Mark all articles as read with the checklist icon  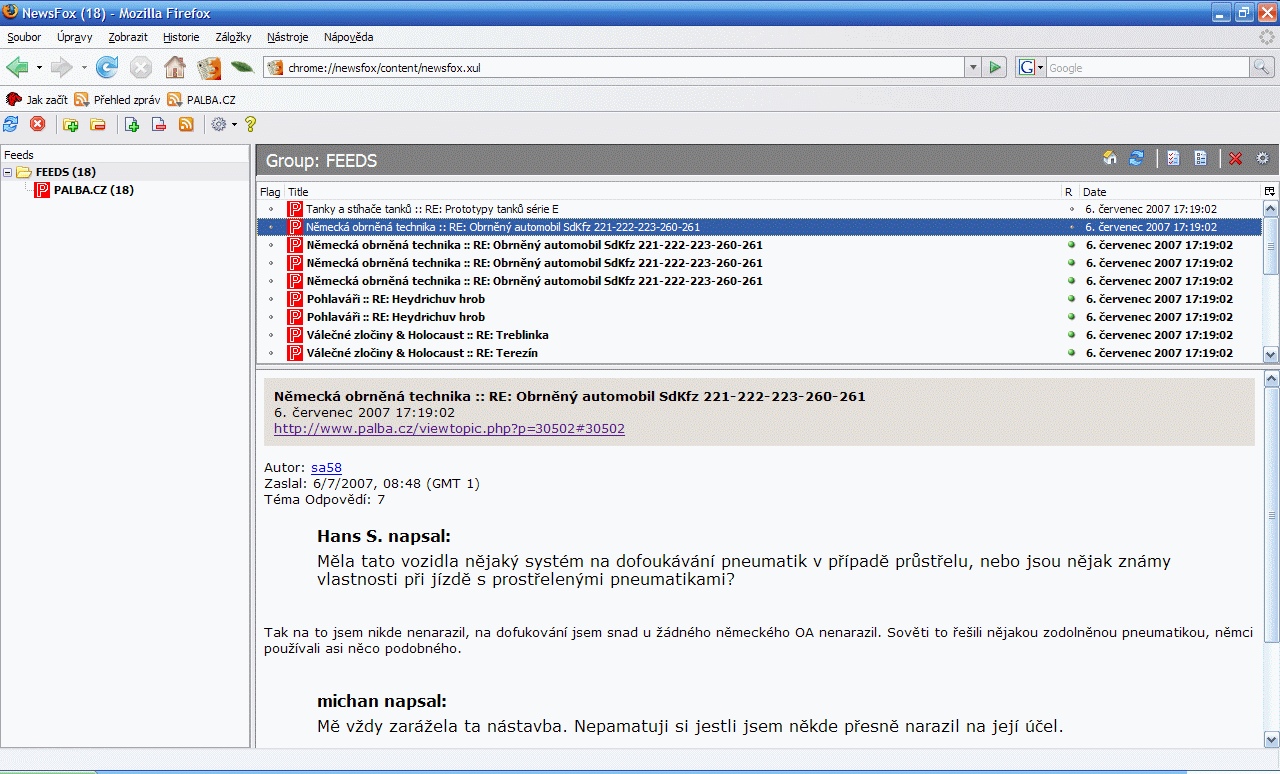[x=1174, y=158]
